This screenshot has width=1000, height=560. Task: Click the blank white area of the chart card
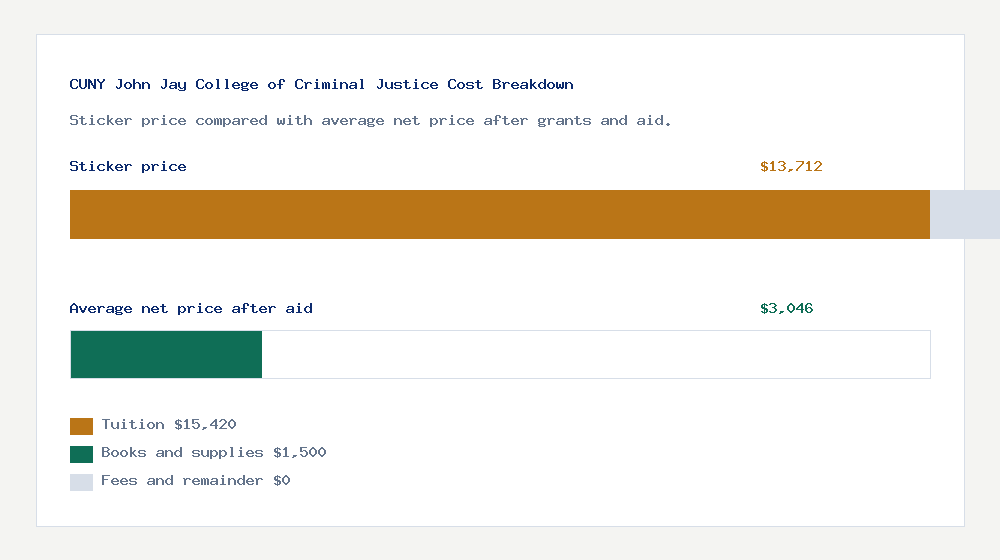pos(650,460)
